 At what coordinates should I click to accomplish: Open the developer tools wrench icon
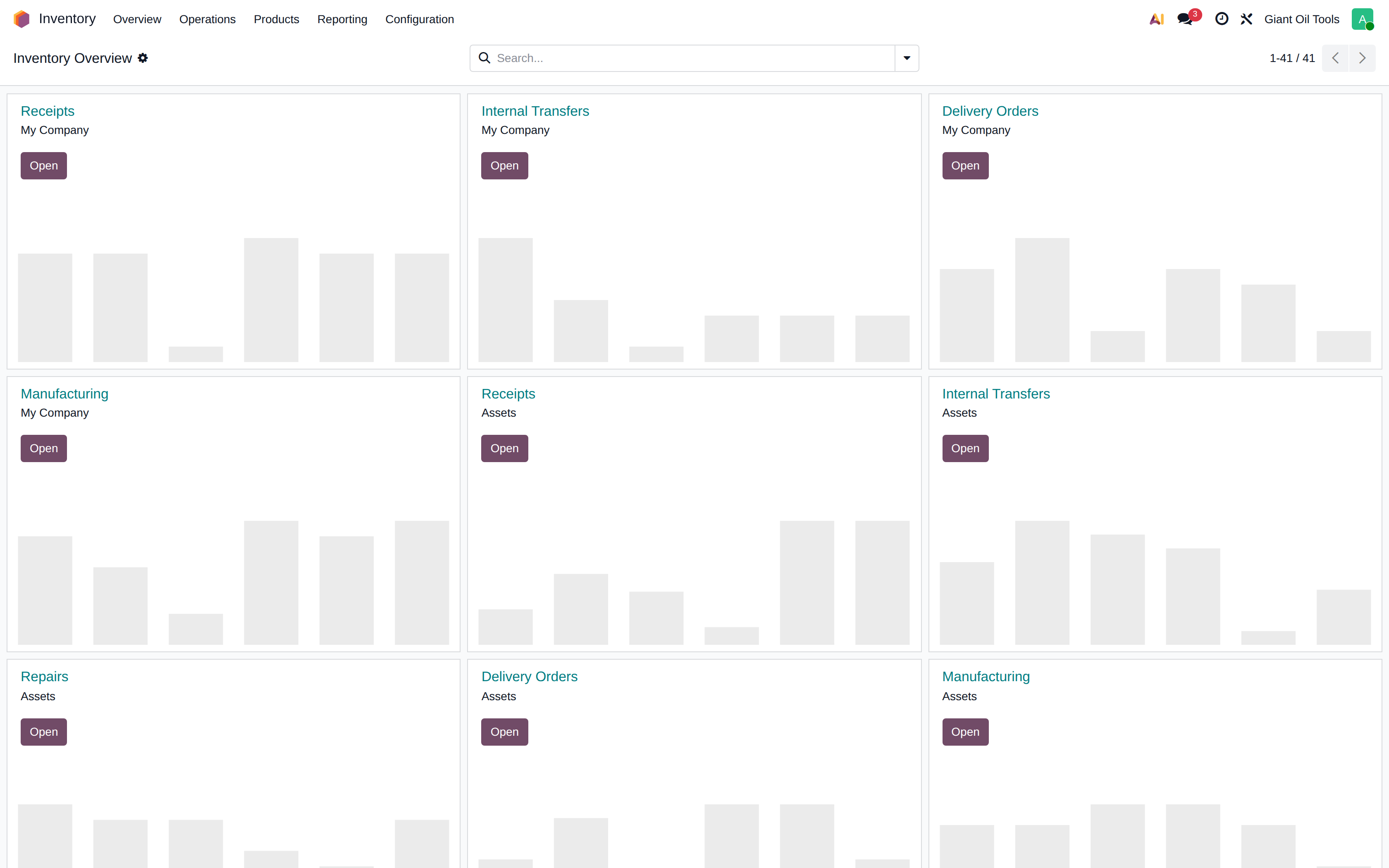coord(1246,19)
